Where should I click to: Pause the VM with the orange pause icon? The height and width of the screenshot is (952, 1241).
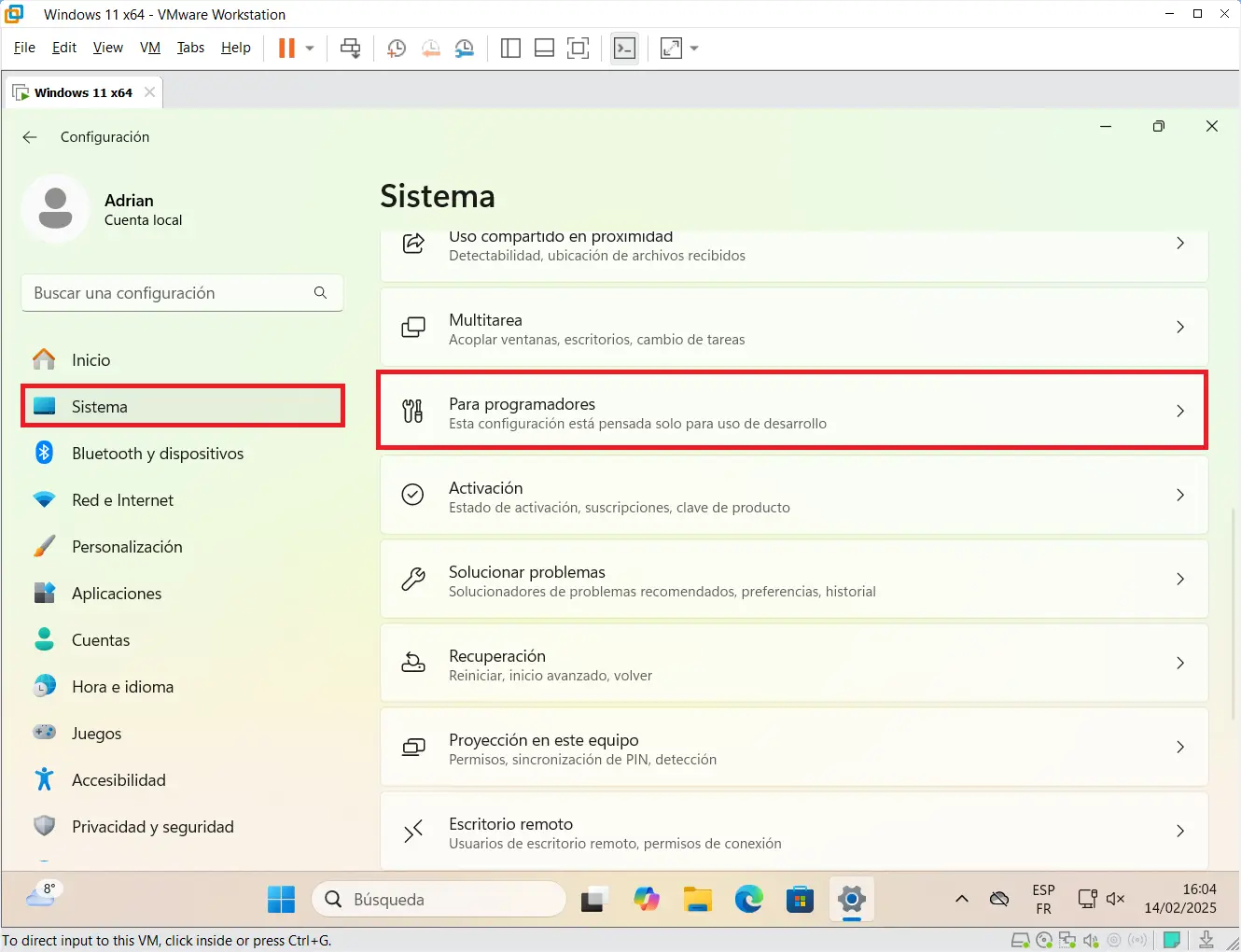click(x=286, y=48)
